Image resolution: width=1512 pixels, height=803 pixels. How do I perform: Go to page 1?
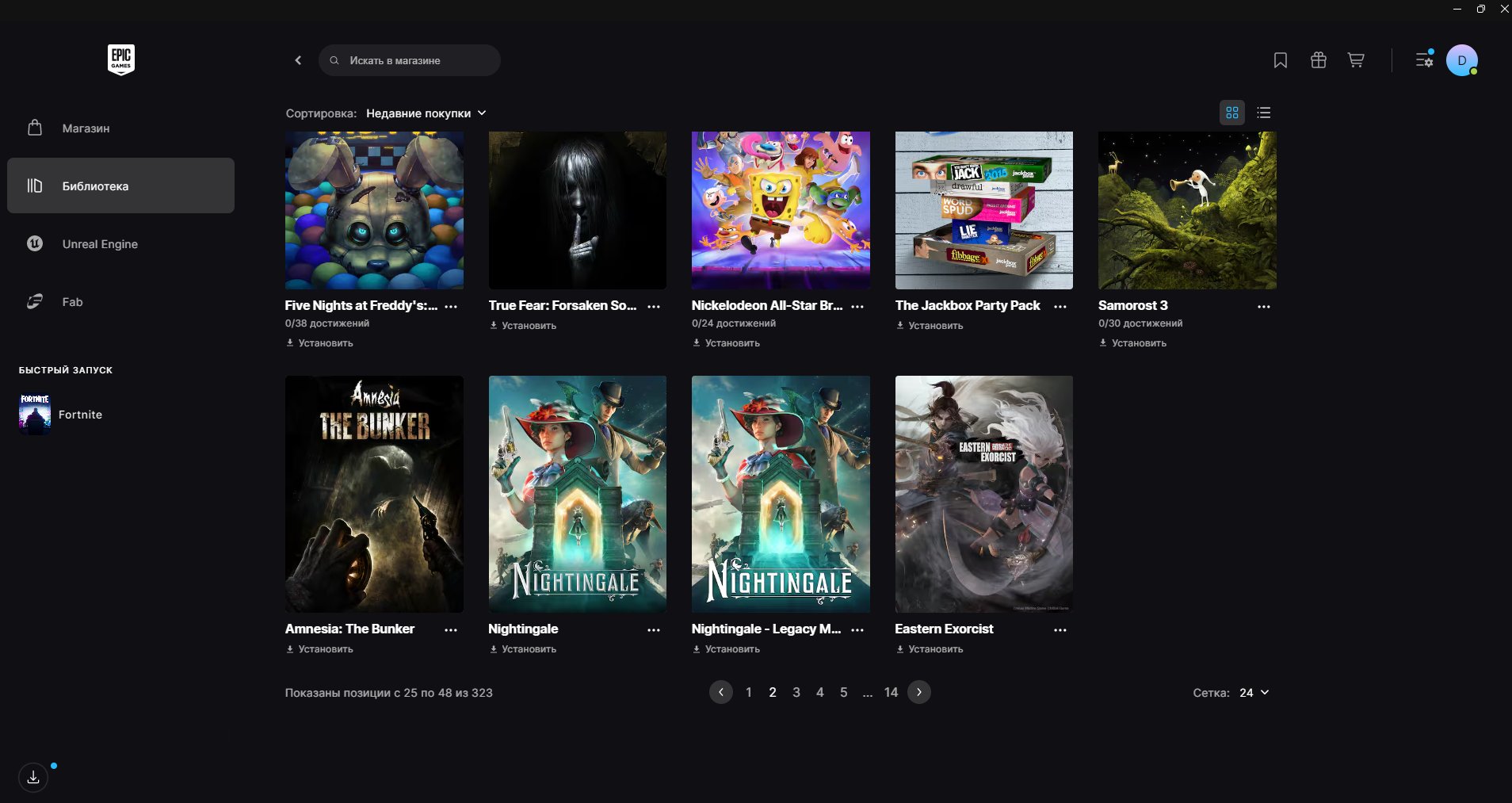click(x=749, y=692)
